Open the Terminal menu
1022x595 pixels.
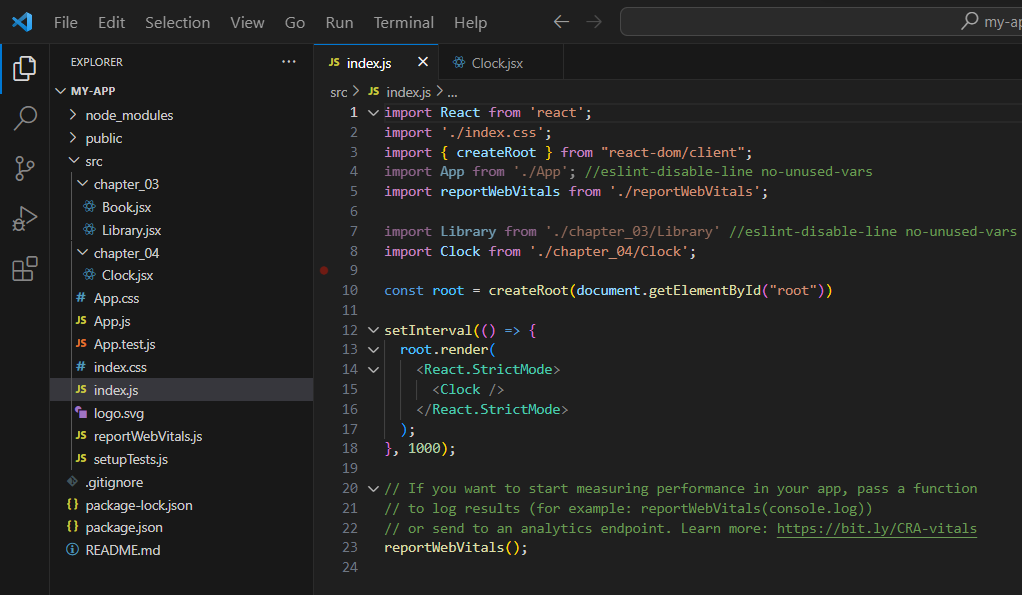403,22
